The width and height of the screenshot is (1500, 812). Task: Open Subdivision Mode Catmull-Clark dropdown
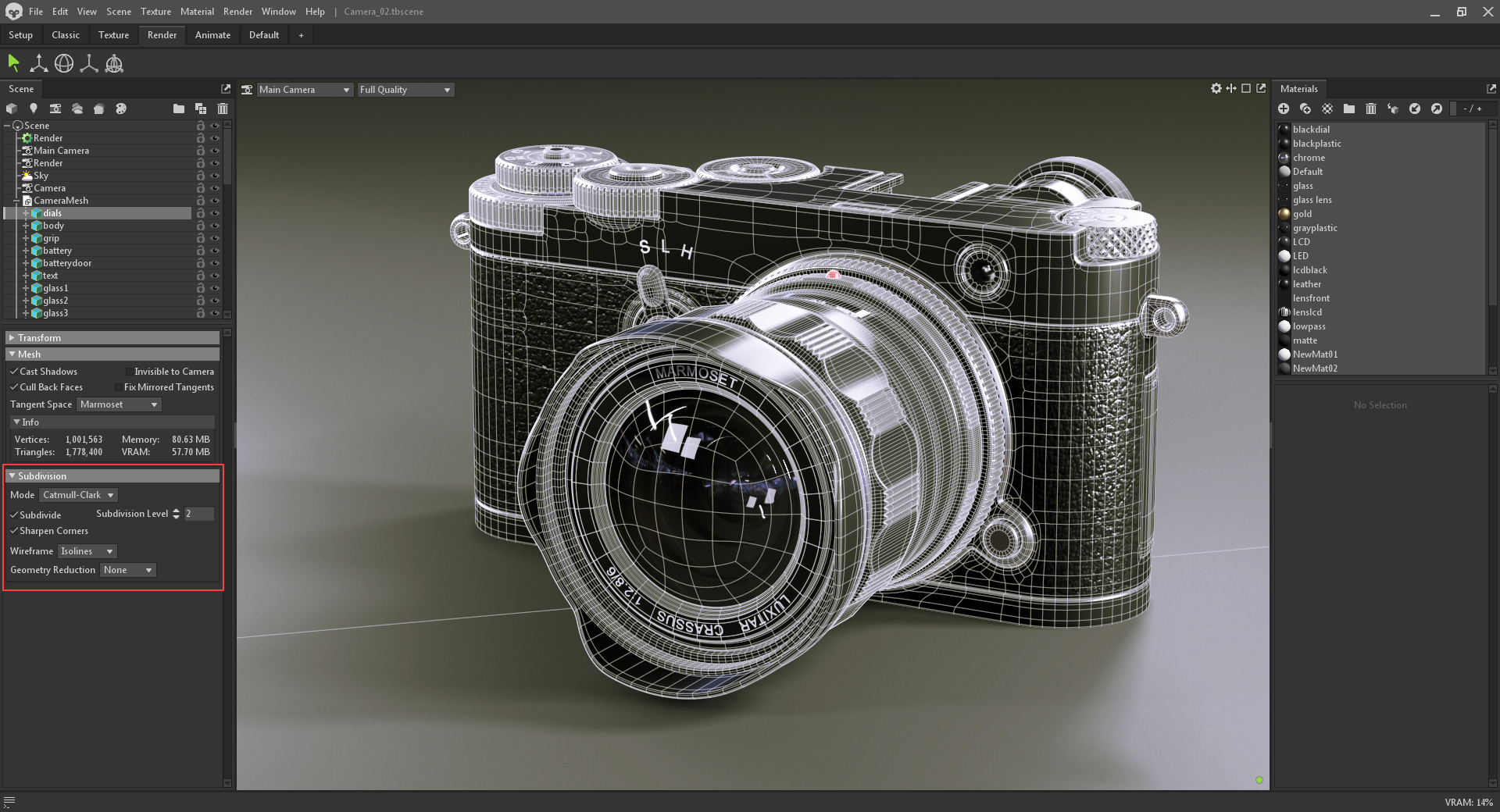pos(78,495)
